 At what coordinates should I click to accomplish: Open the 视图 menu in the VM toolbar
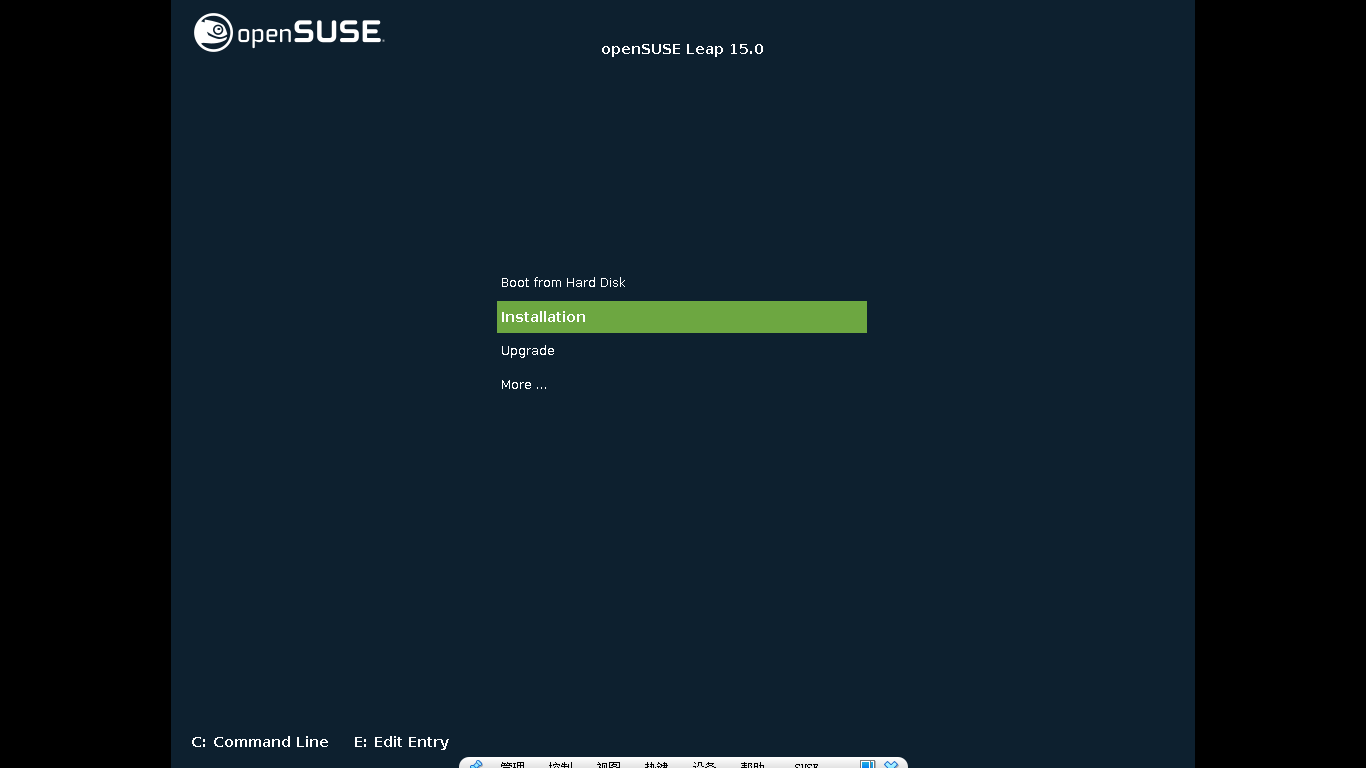point(609,765)
